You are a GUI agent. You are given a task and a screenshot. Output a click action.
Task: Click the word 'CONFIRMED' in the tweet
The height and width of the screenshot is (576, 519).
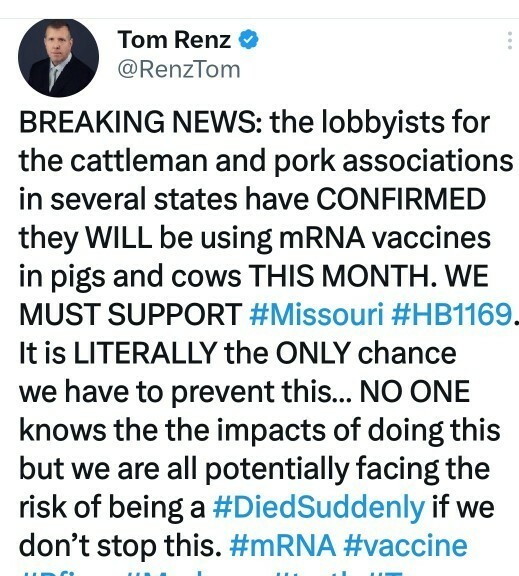[401, 199]
